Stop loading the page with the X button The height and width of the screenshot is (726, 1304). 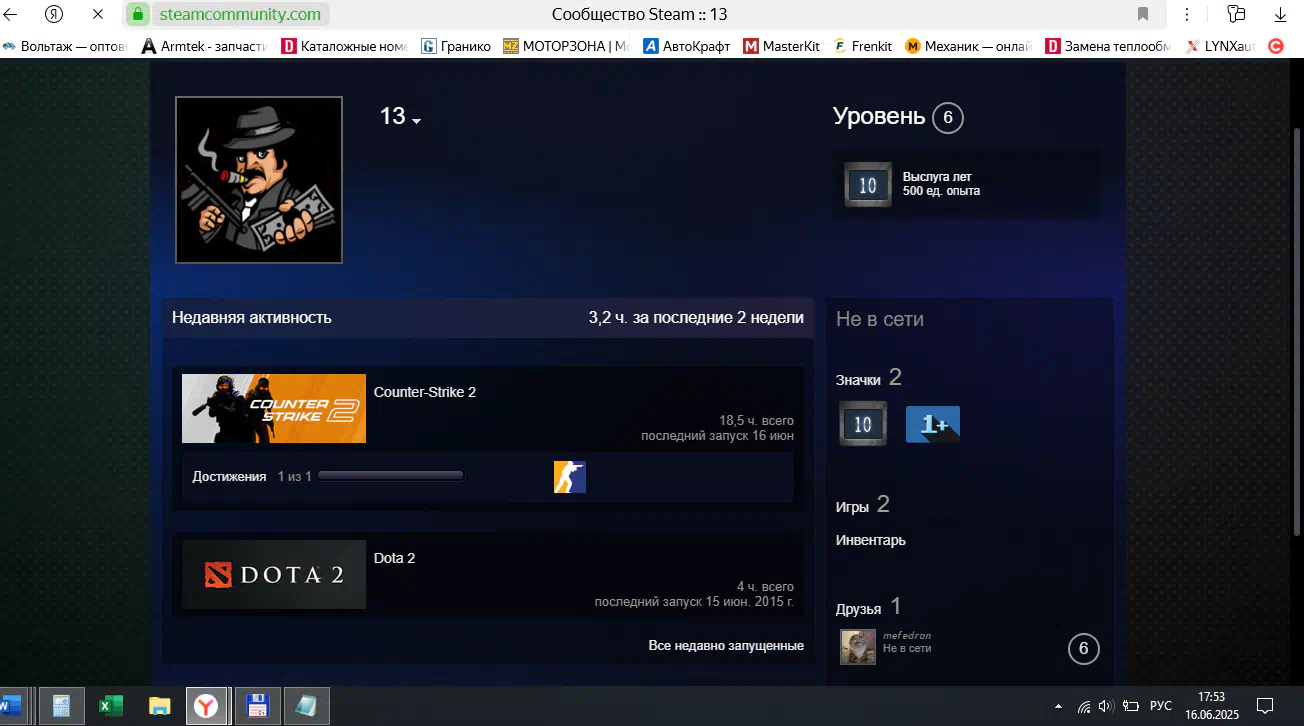pyautogui.click(x=96, y=15)
